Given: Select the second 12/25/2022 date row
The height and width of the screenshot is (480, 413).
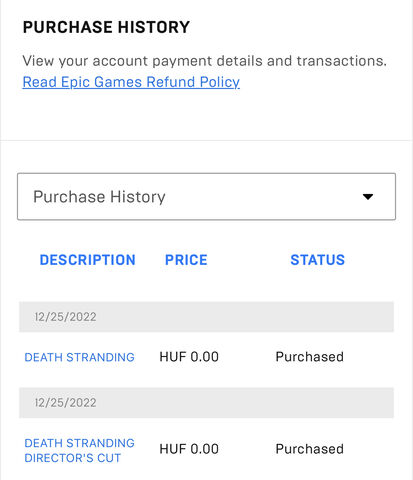Looking at the screenshot, I should point(206,403).
